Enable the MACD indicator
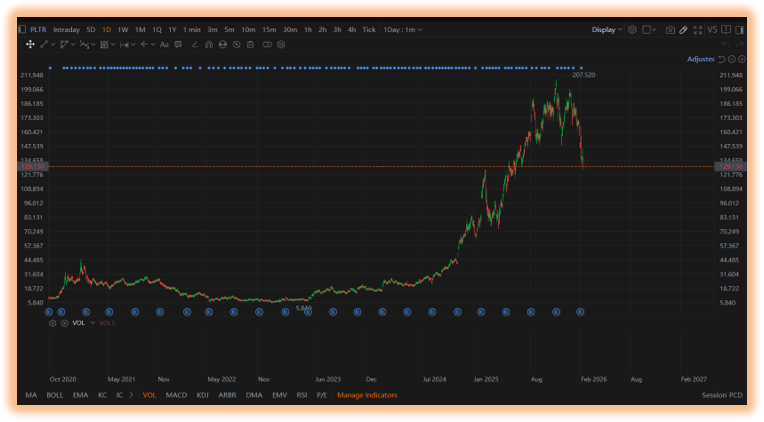The width and height of the screenshot is (764, 422). pos(176,395)
